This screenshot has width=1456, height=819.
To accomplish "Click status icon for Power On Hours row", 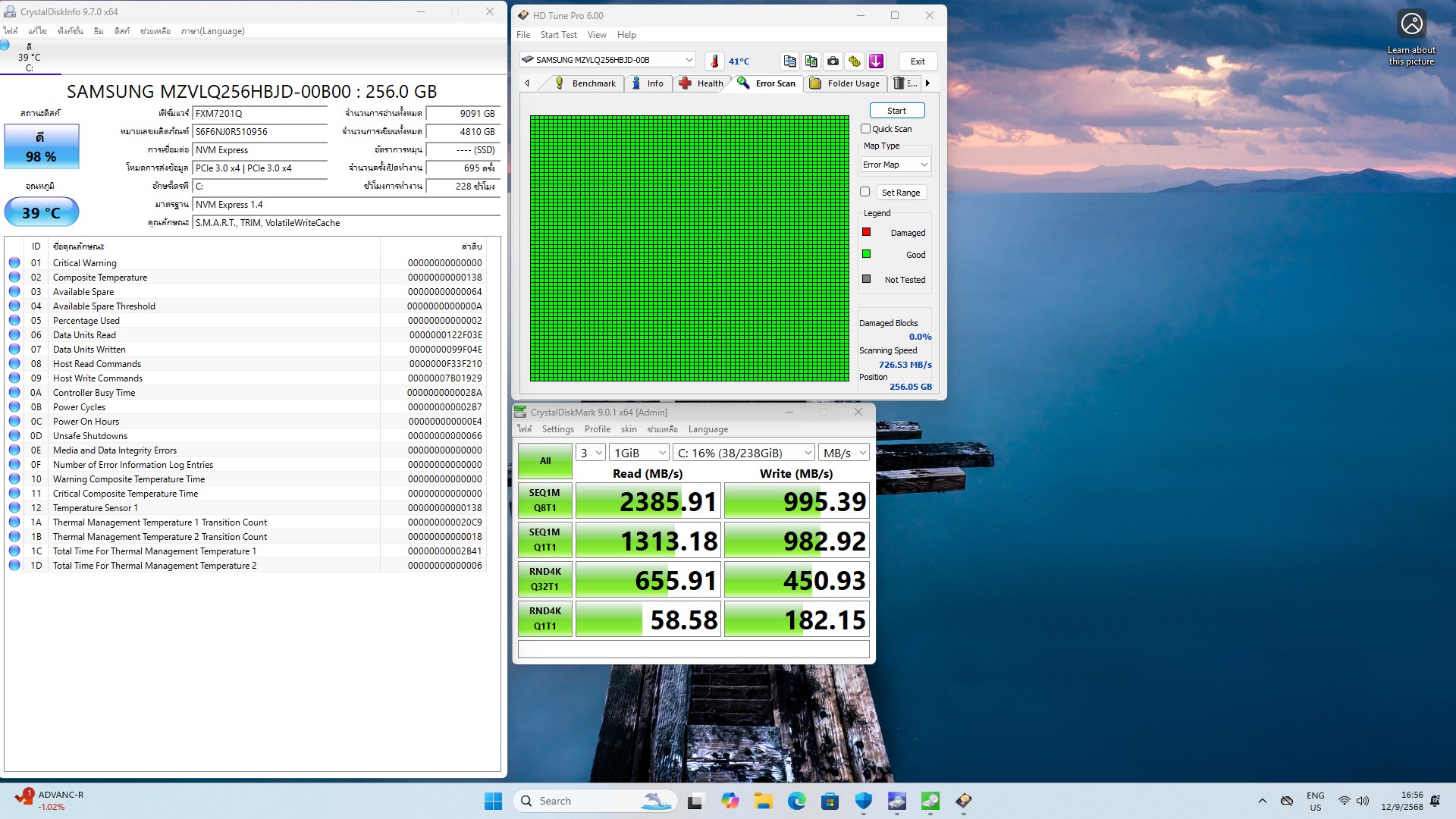I will point(14,421).
